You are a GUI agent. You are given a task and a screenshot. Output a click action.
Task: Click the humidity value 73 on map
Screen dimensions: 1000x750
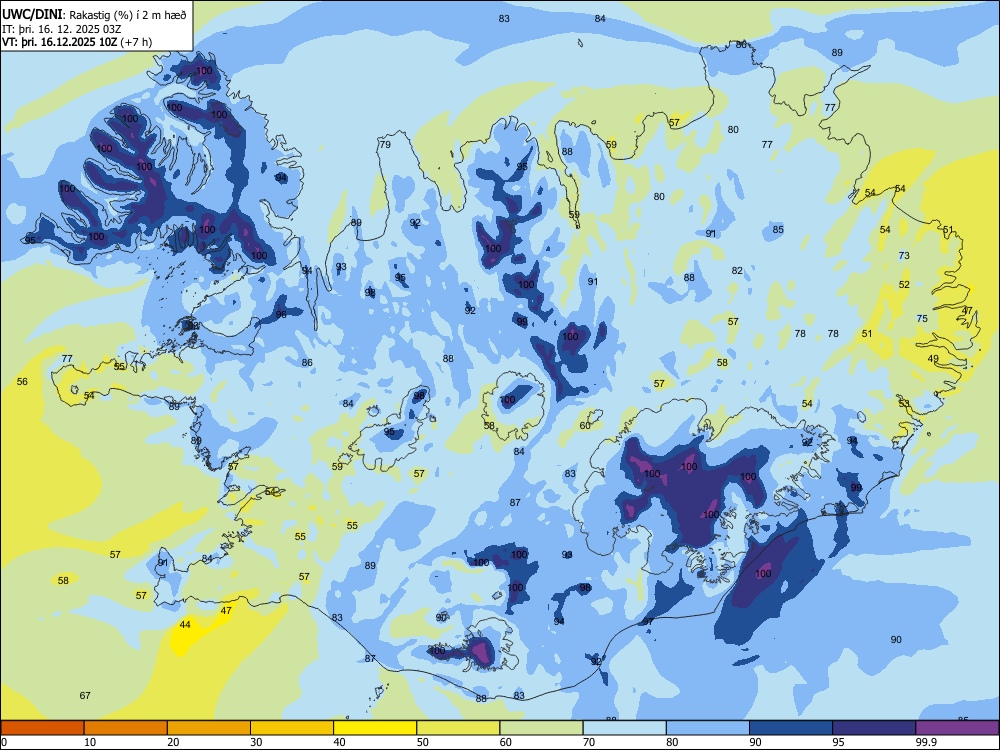pos(904,256)
